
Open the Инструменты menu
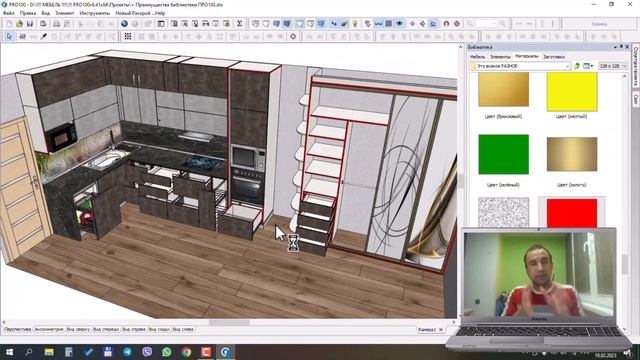95,13
